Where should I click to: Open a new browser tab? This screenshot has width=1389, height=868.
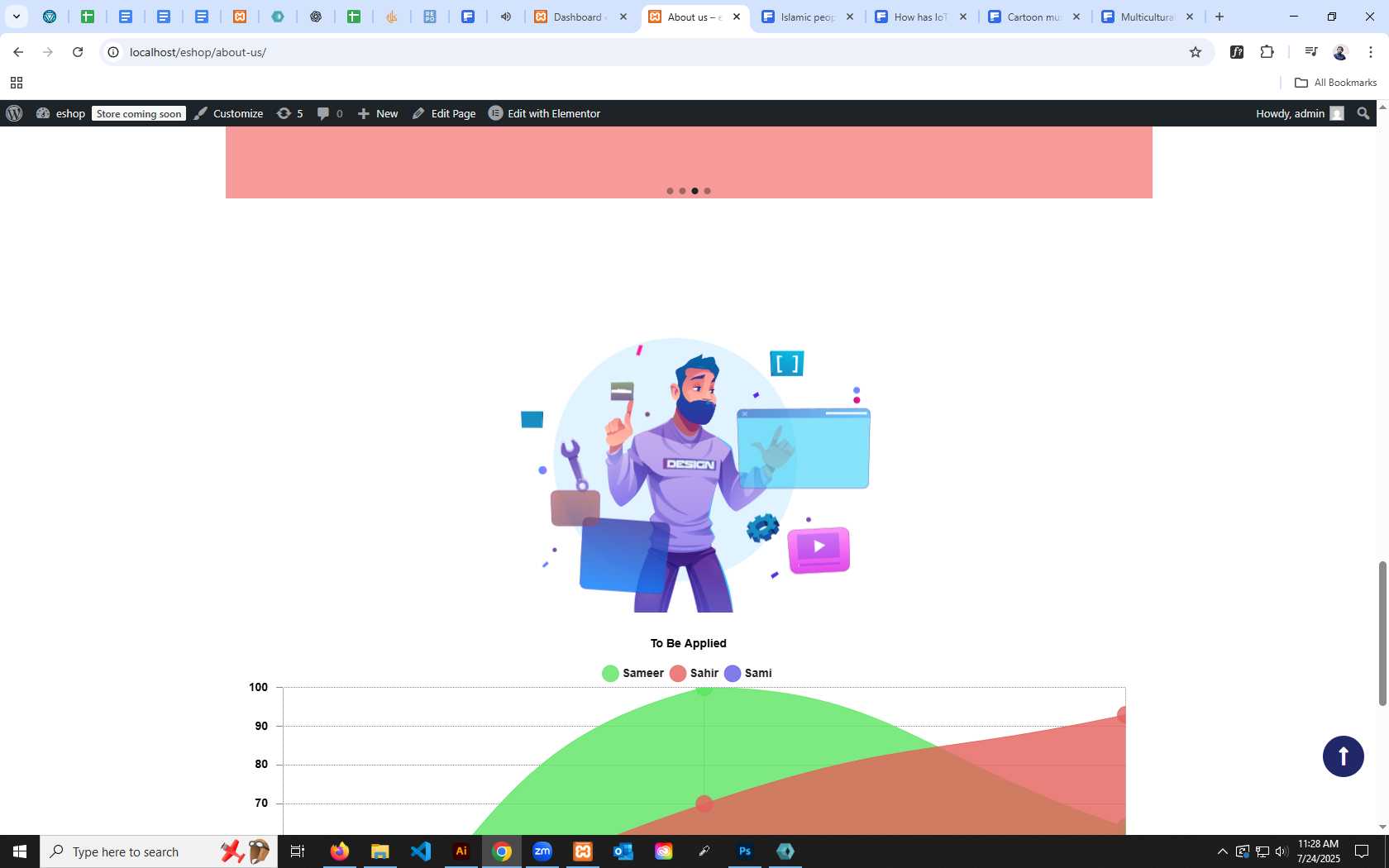pos(1220,17)
